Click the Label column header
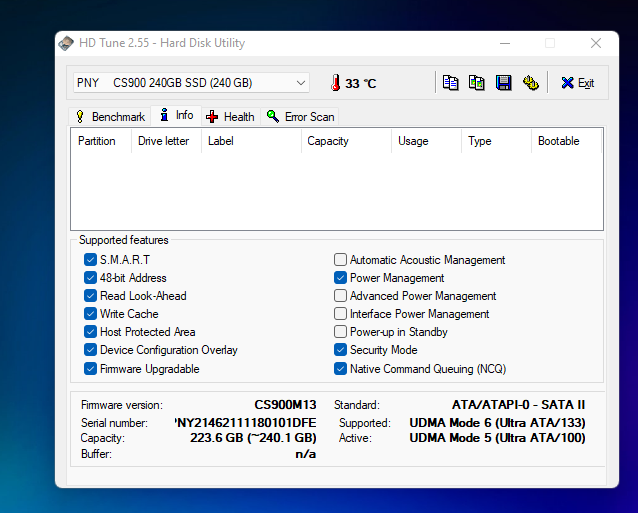Screen dimensions: 638x513 tap(251, 141)
